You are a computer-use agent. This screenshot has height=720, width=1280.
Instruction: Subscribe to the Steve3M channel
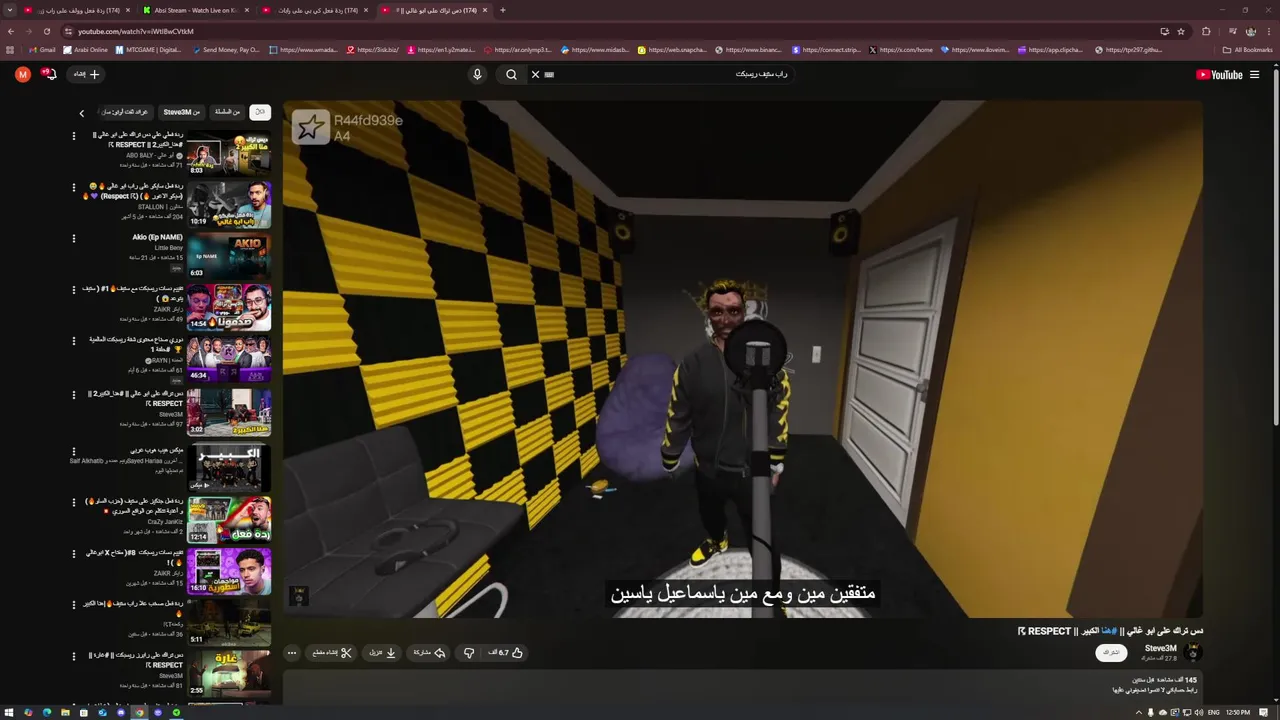[x=1111, y=652]
